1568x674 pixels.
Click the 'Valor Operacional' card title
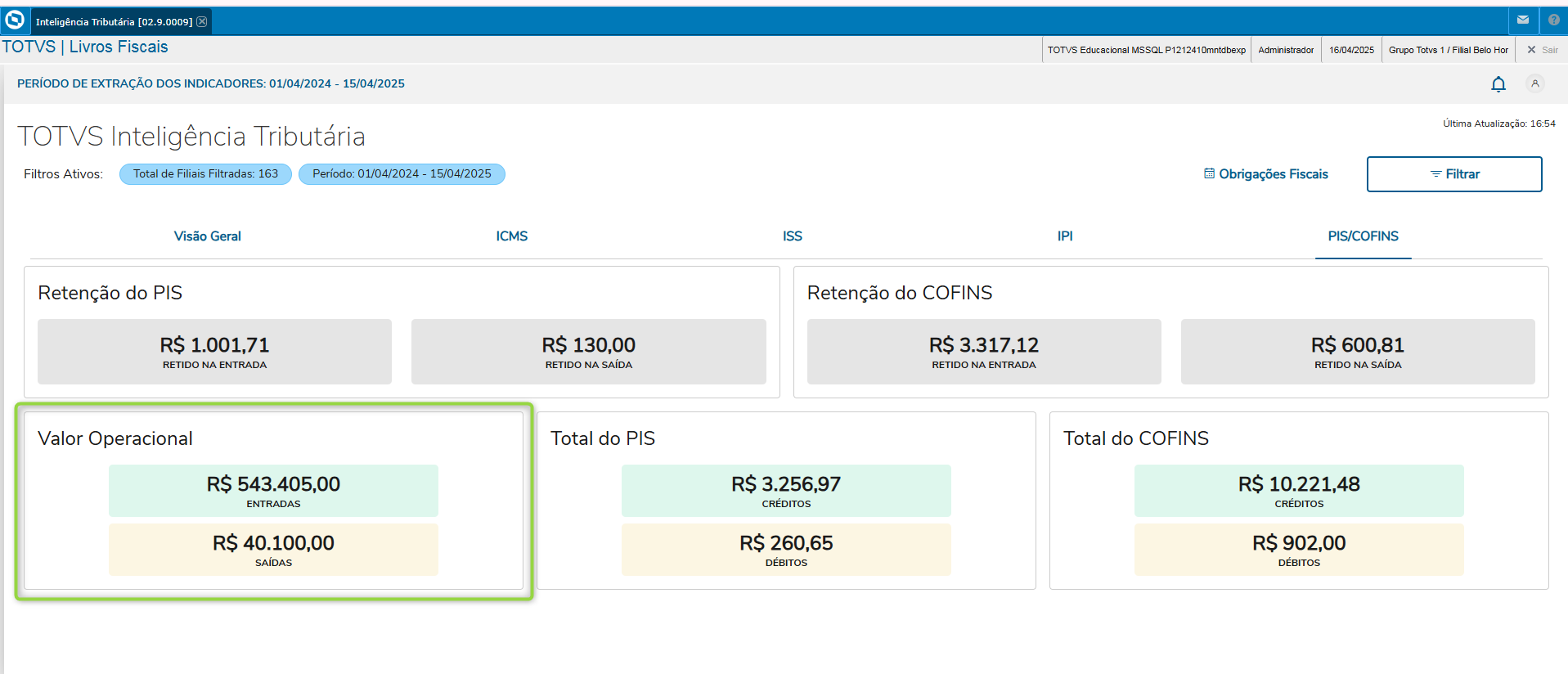pos(115,438)
